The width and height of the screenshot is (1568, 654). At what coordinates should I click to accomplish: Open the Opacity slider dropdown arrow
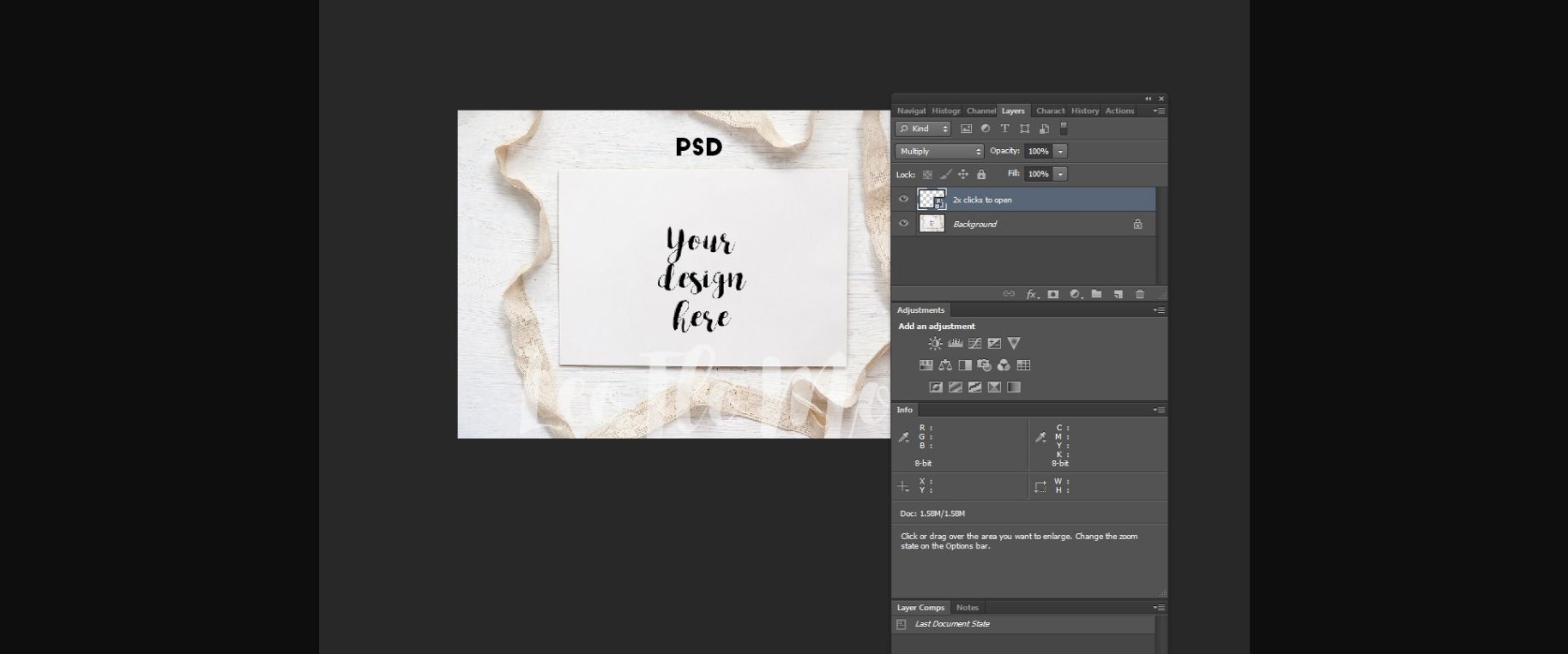coord(1061,151)
